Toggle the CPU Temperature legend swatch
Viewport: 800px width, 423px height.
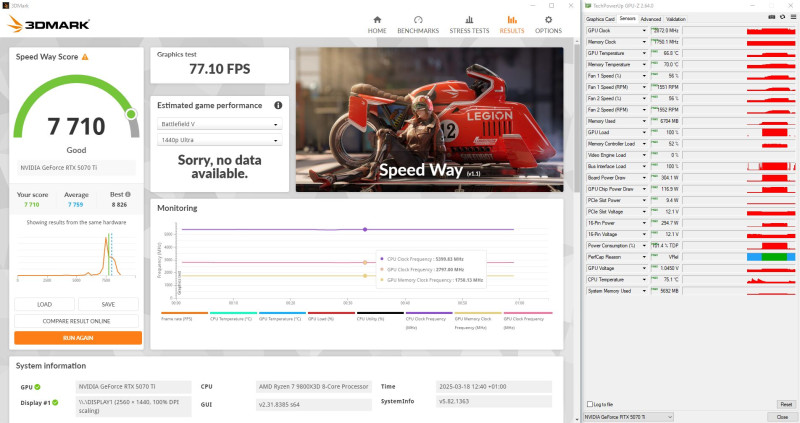[x=233, y=313]
